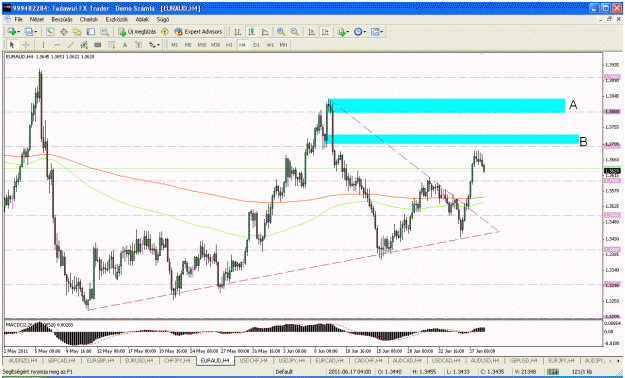Switch chart to Line Chart mode

click(265, 32)
